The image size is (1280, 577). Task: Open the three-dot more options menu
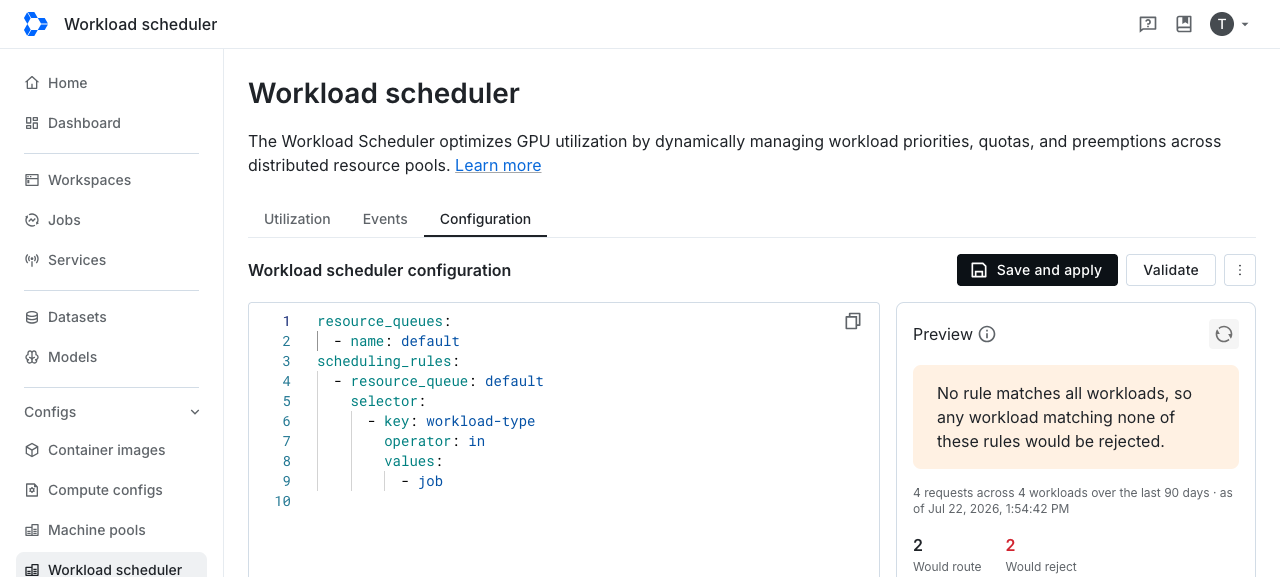(1240, 270)
